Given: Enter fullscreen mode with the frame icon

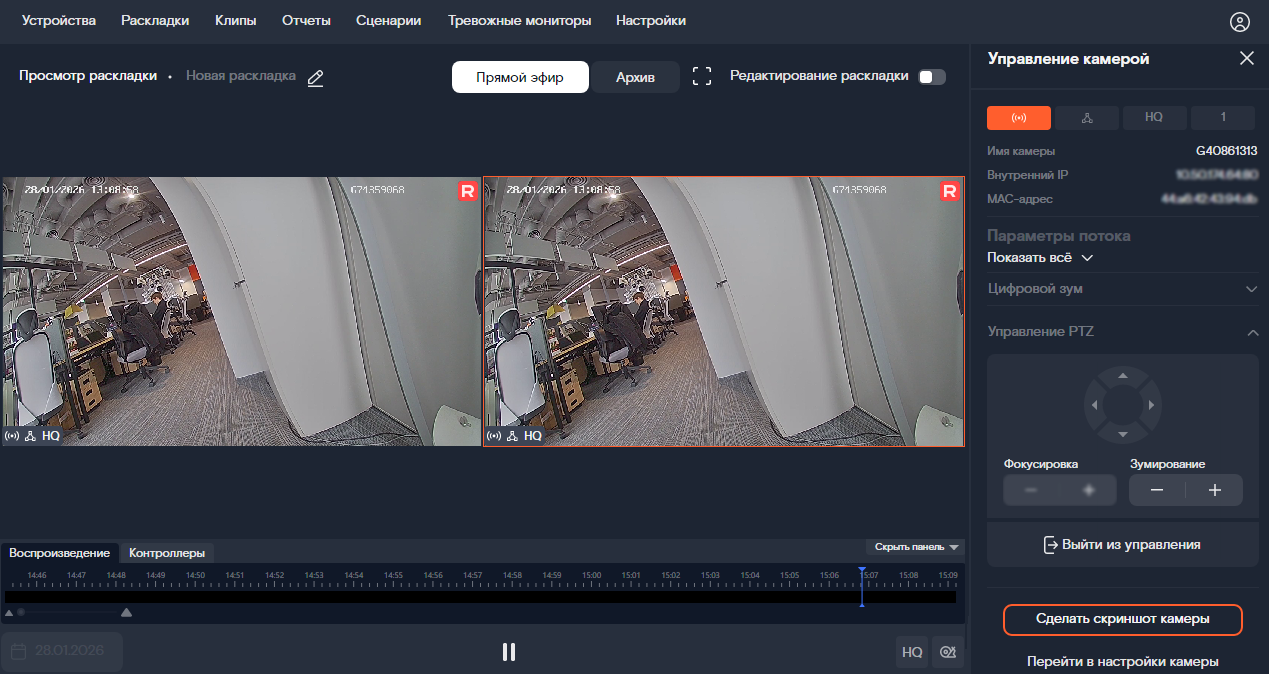Looking at the screenshot, I should [702, 77].
